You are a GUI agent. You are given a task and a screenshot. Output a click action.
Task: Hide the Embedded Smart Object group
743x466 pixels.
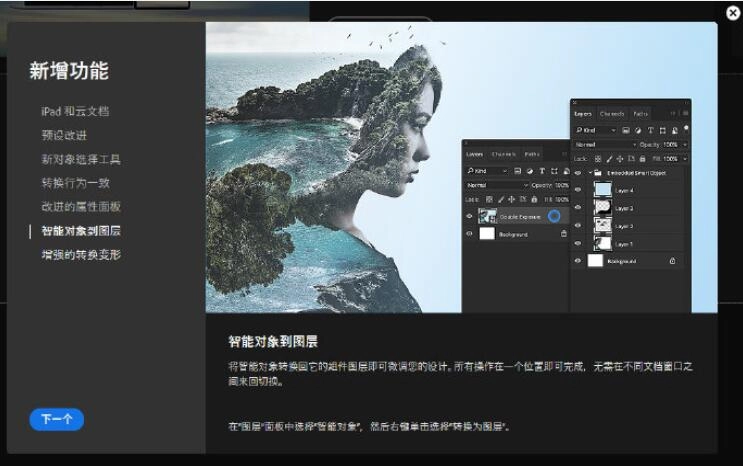pos(578,173)
